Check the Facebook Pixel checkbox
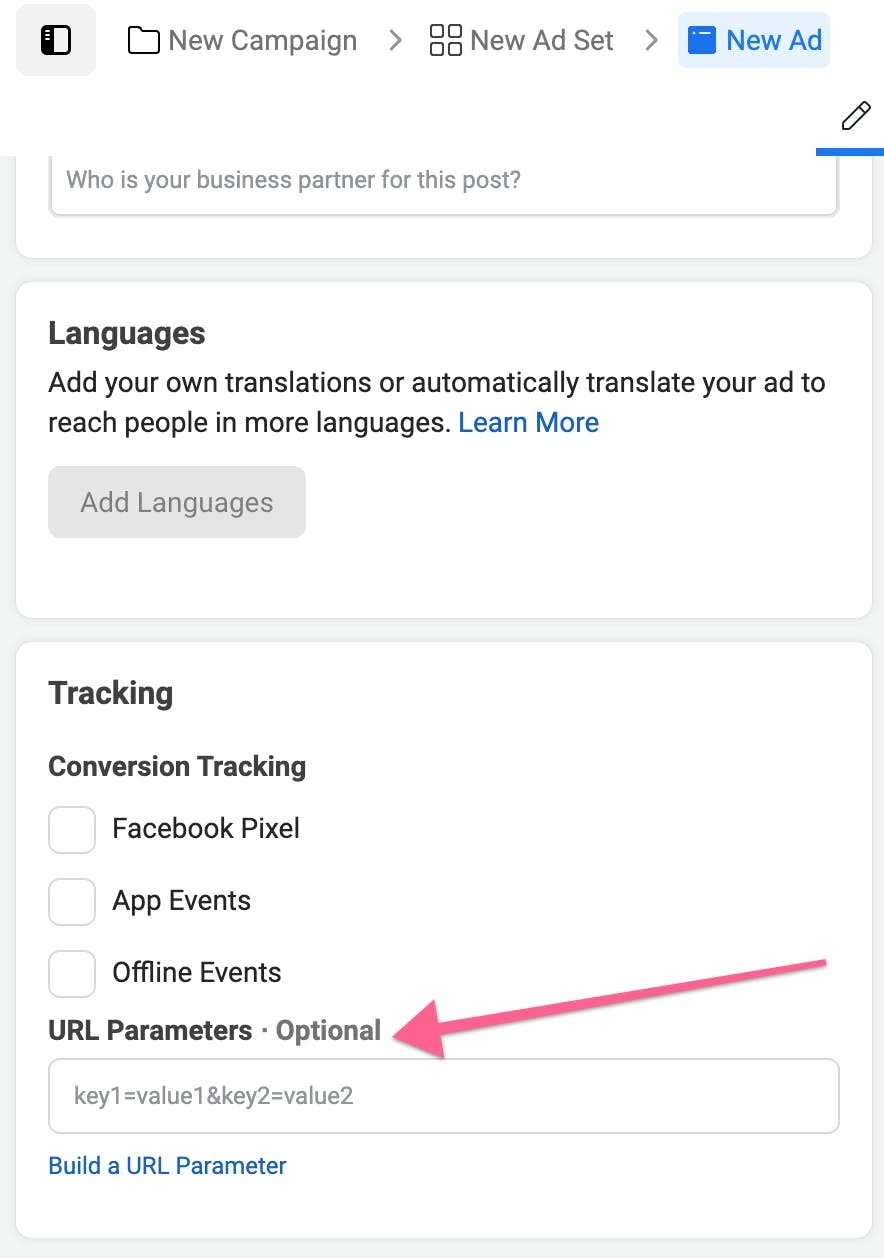Image resolution: width=884 pixels, height=1258 pixels. [x=72, y=830]
